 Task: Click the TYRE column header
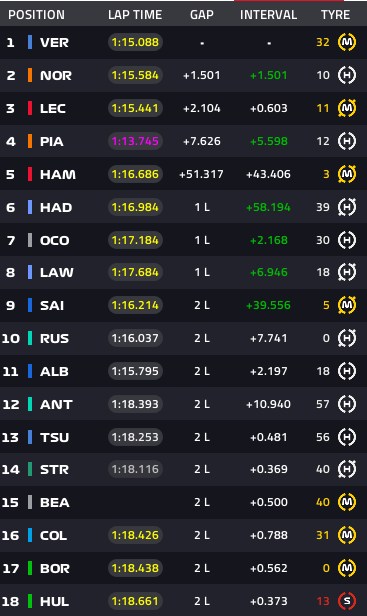coord(335,15)
